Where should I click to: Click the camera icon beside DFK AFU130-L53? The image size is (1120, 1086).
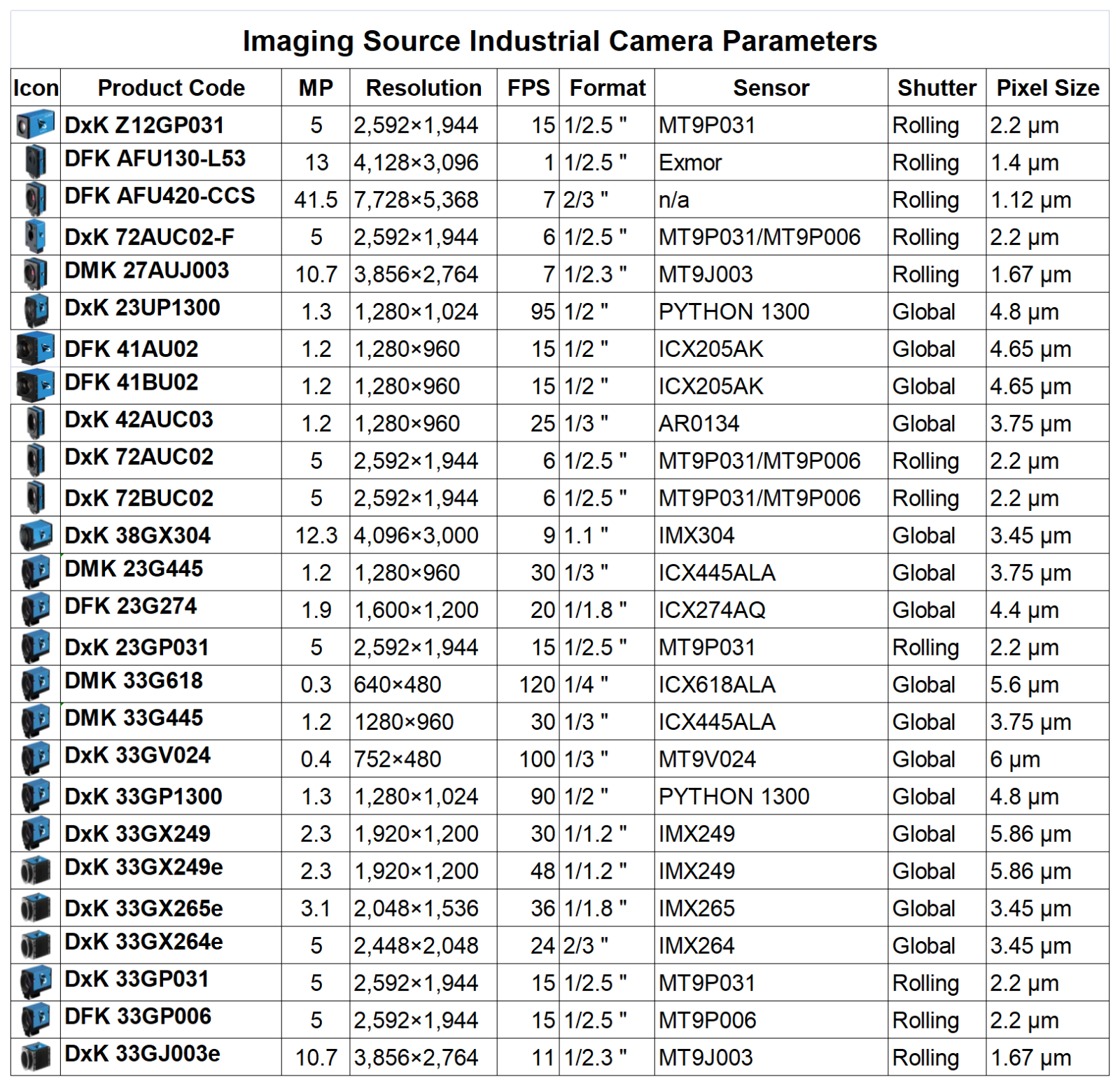(x=36, y=162)
